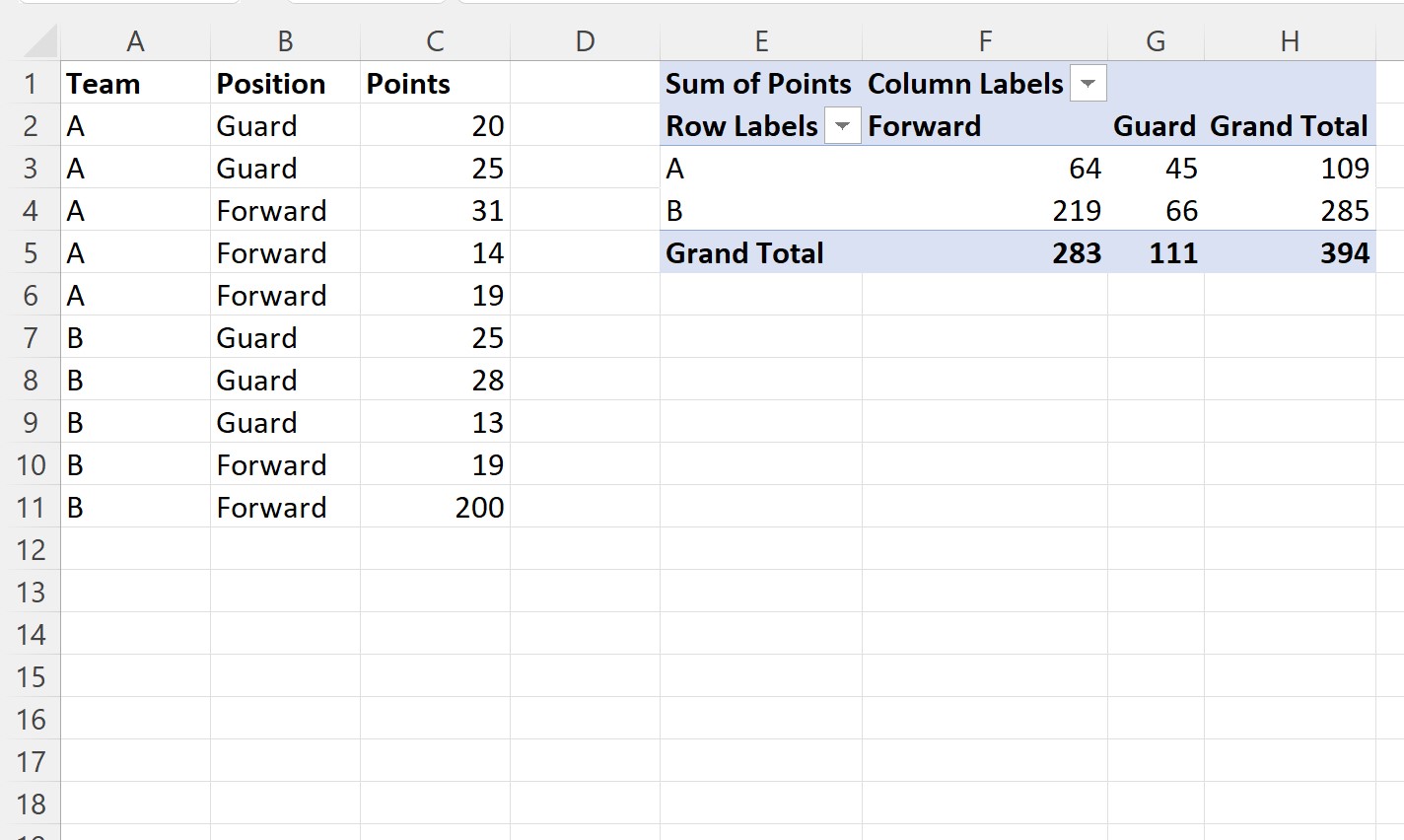The height and width of the screenshot is (840, 1404).
Task: Click the Points header cell
Action: click(x=435, y=84)
